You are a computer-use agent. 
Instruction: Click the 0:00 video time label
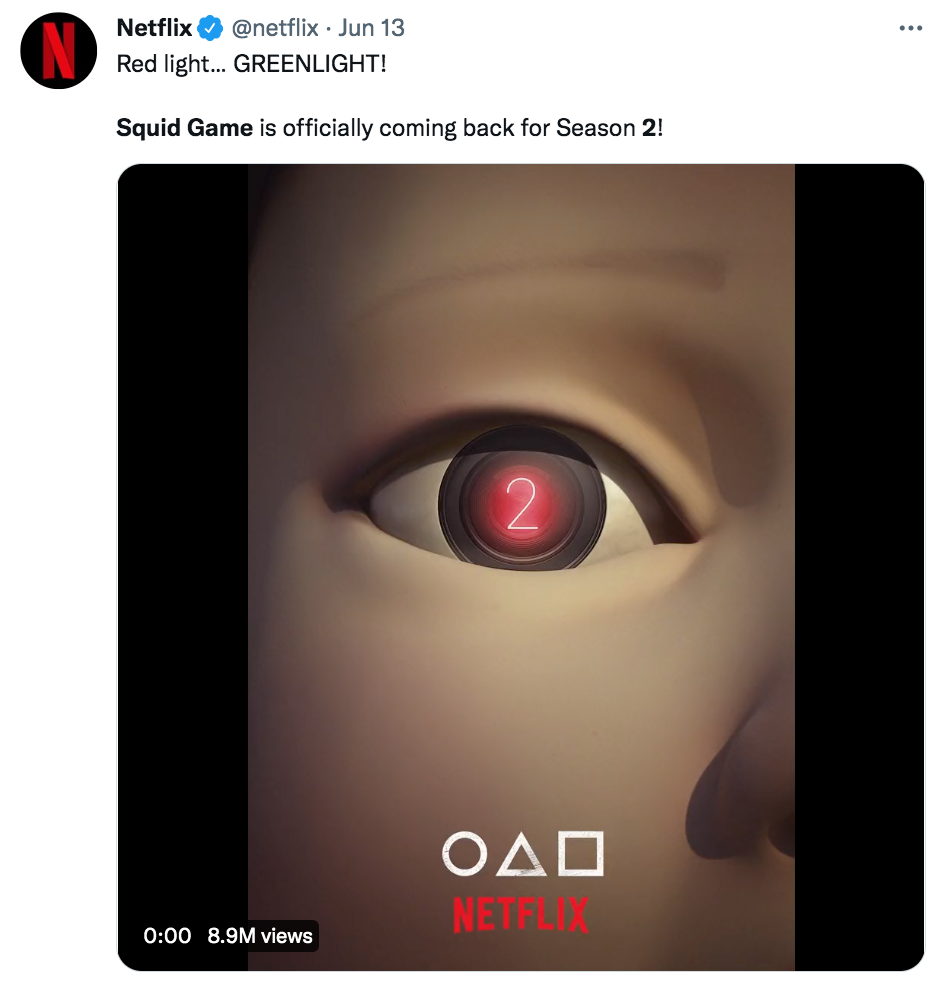click(x=167, y=936)
